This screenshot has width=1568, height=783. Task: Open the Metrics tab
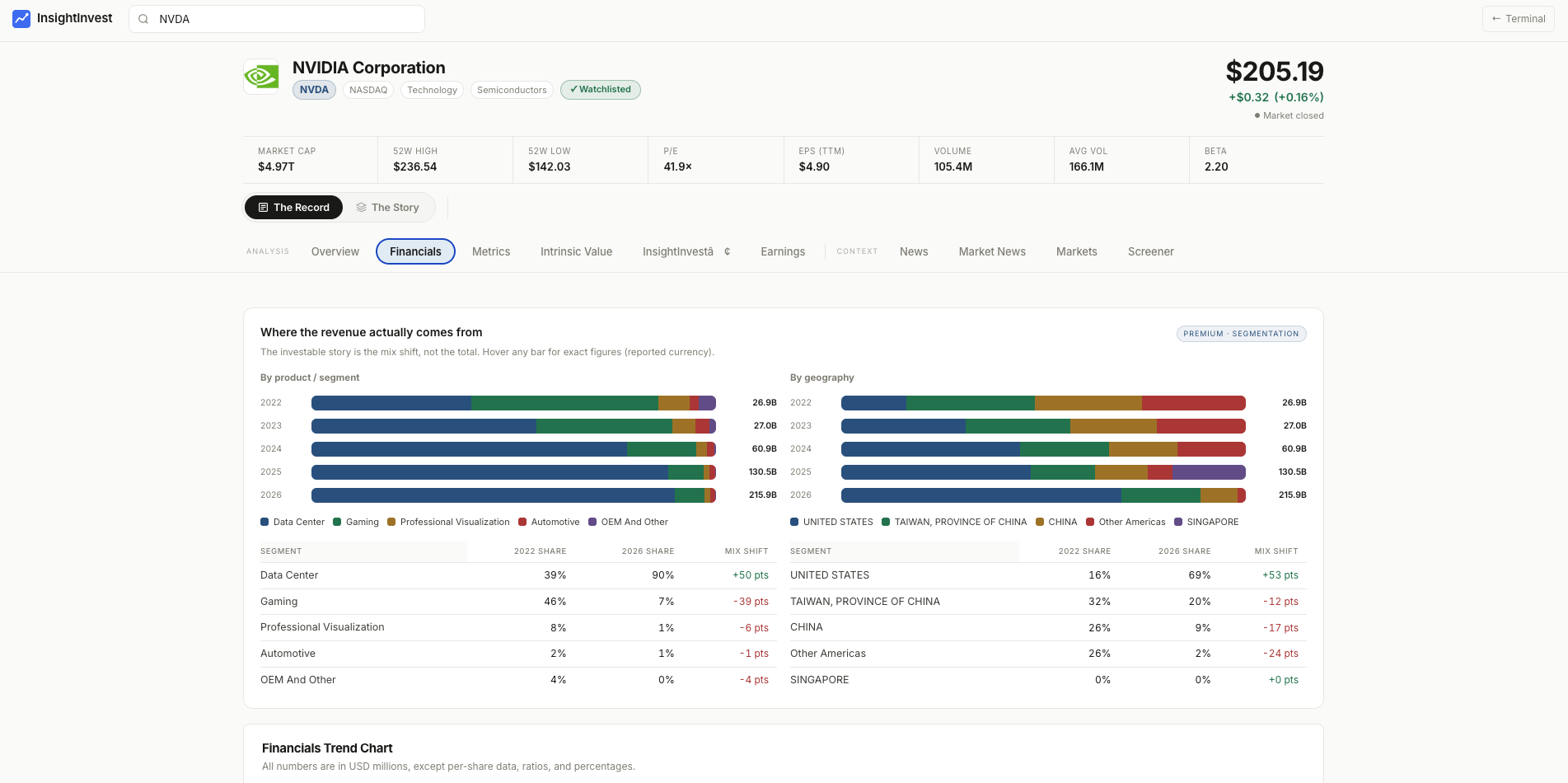pyautogui.click(x=491, y=251)
